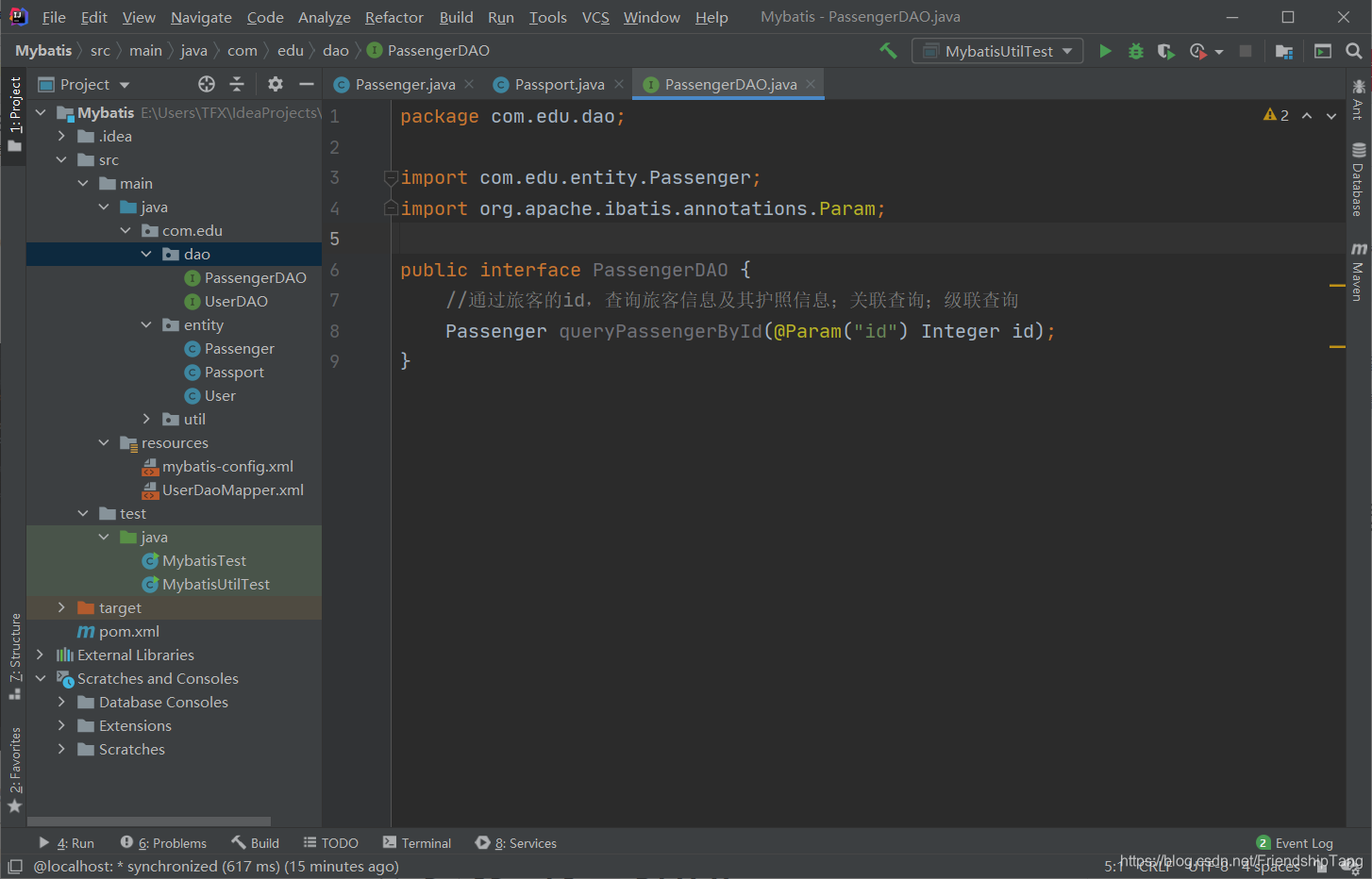Open the Database tool window
This screenshot has width=1372, height=879.
[x=1359, y=179]
